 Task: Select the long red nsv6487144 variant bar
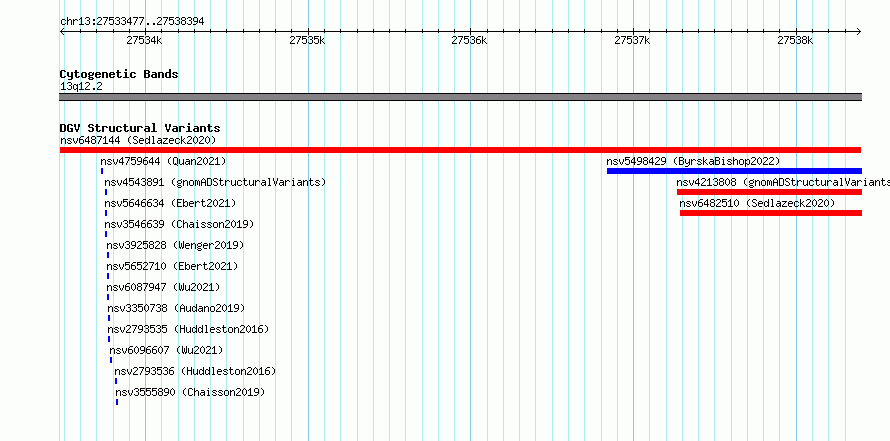460,150
